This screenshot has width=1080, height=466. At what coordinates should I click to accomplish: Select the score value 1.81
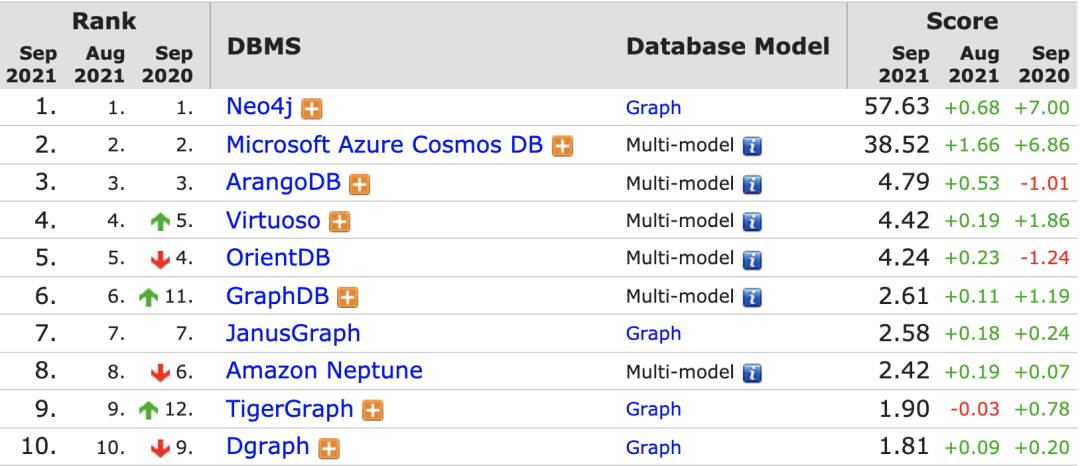tap(904, 448)
